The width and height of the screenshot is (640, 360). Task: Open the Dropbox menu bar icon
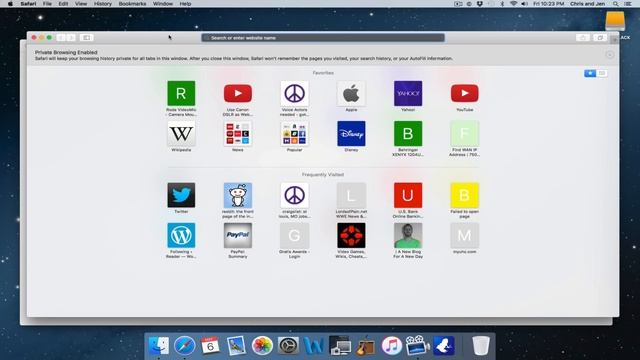coord(480,4)
